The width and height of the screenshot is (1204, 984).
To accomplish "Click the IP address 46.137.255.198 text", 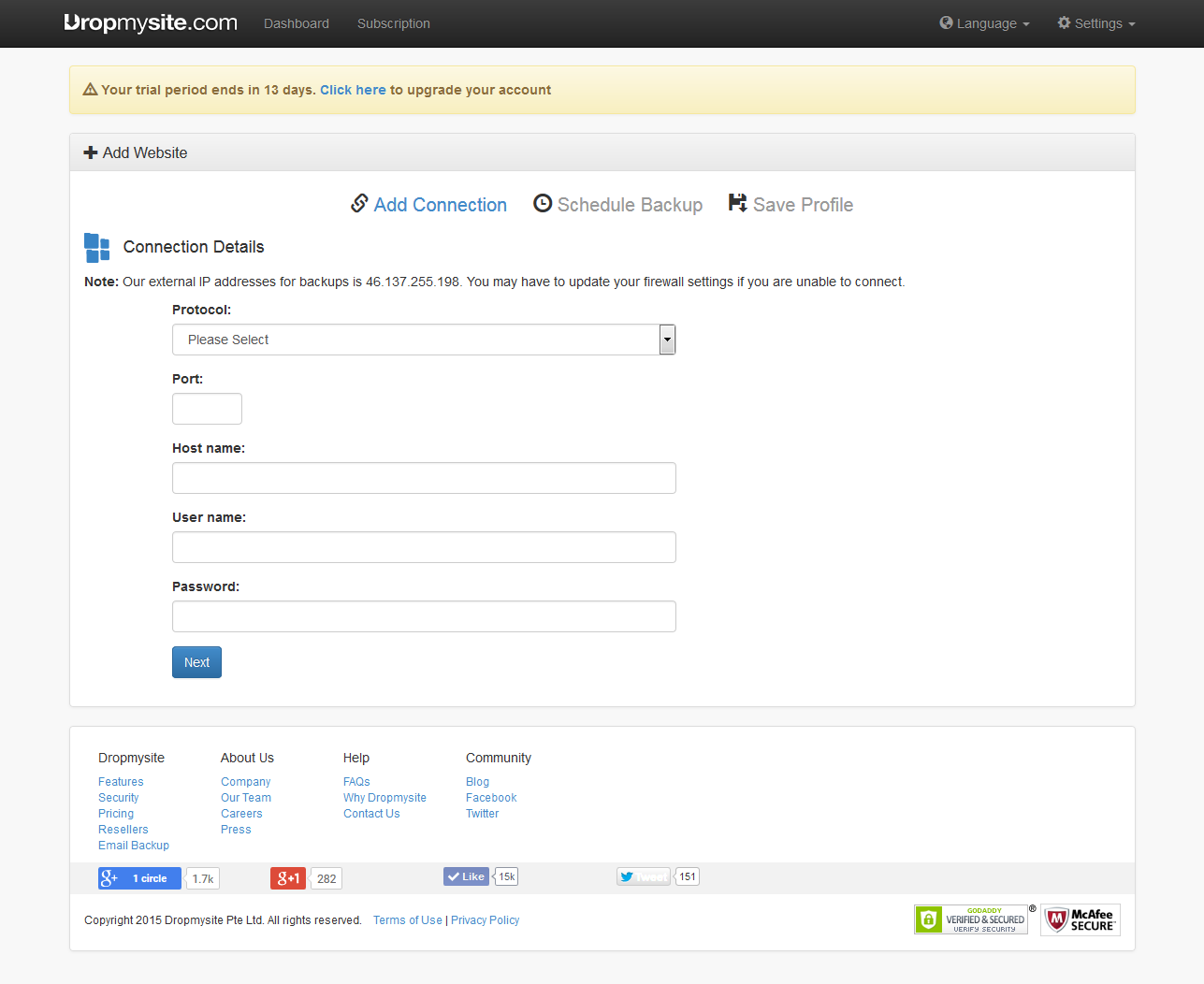I will [x=413, y=282].
